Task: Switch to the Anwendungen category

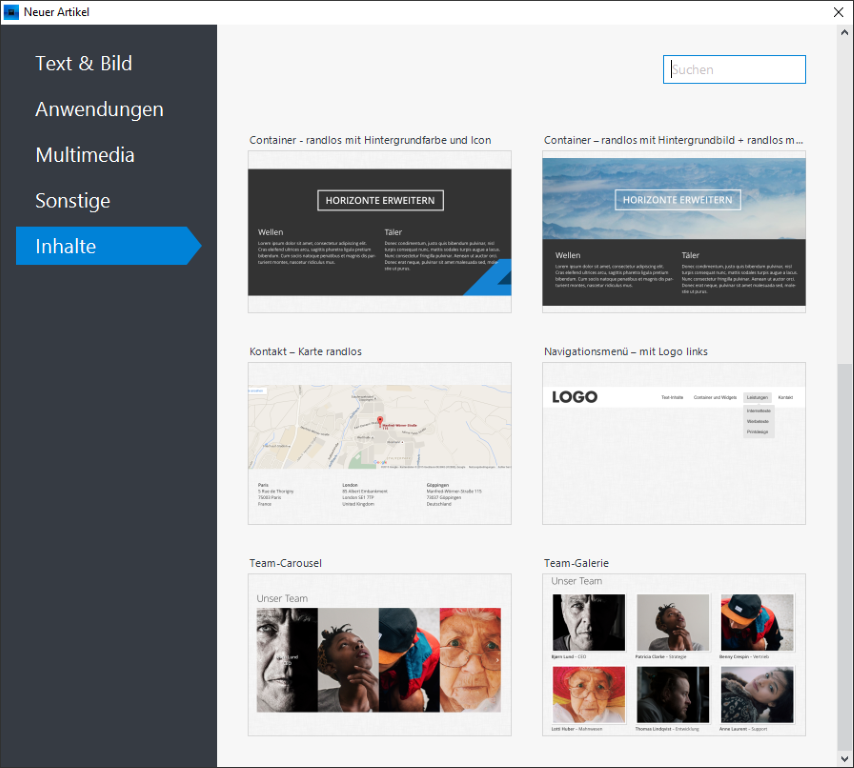Action: coord(100,109)
